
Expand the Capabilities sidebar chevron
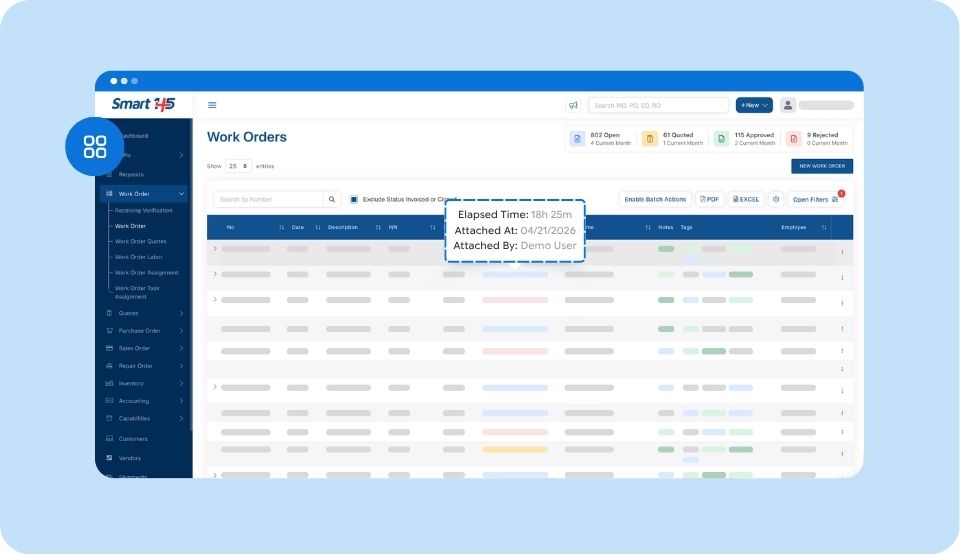tap(181, 418)
